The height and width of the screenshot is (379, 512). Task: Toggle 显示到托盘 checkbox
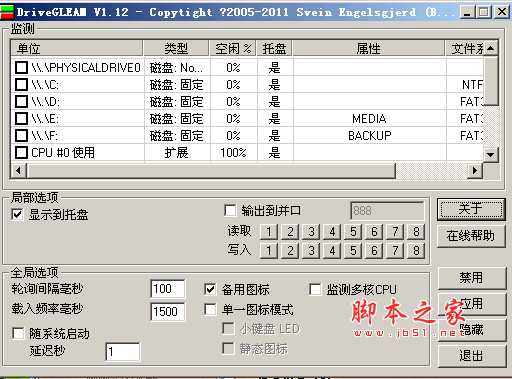click(17, 214)
